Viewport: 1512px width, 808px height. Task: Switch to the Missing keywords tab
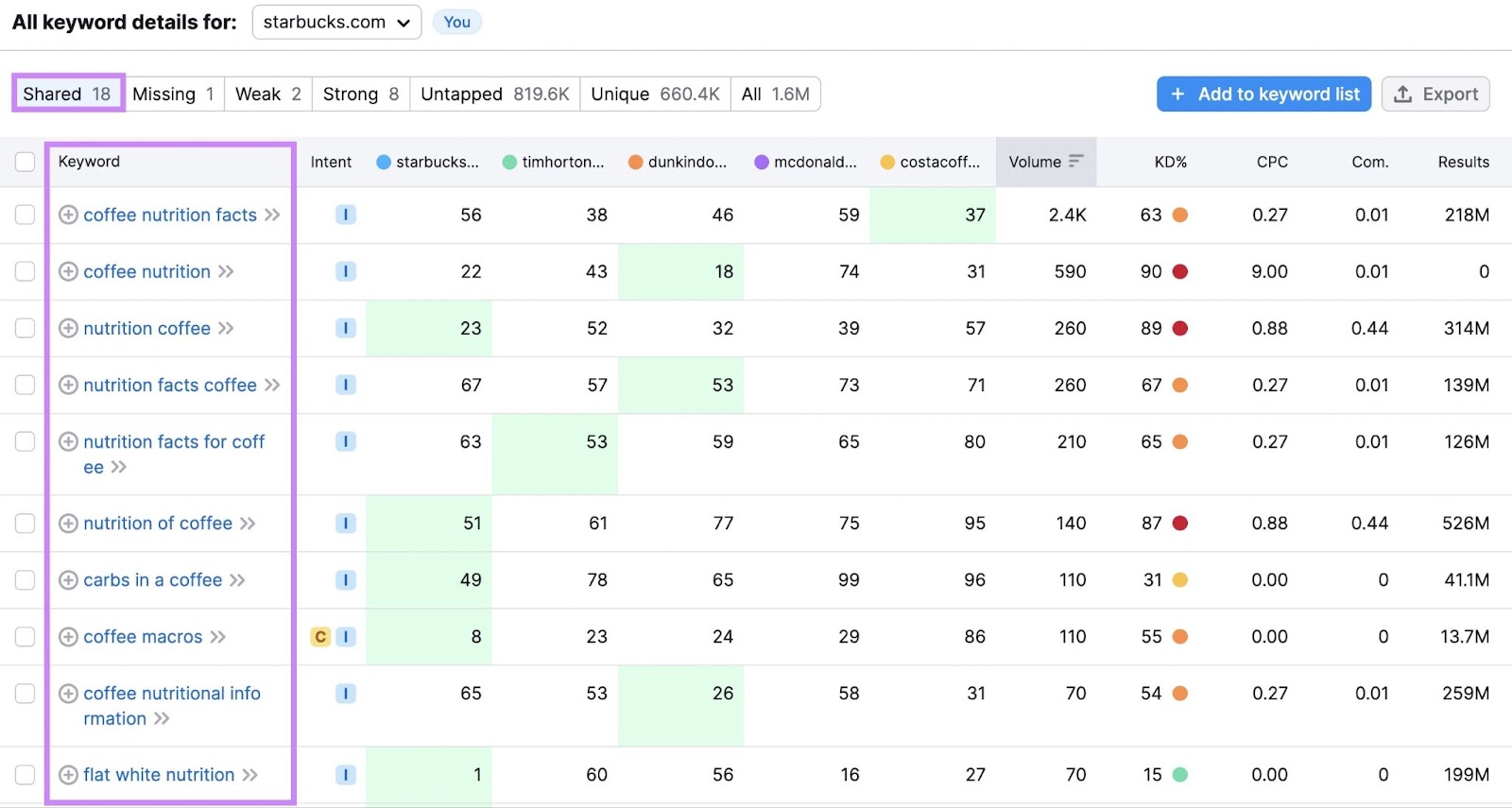(x=174, y=95)
